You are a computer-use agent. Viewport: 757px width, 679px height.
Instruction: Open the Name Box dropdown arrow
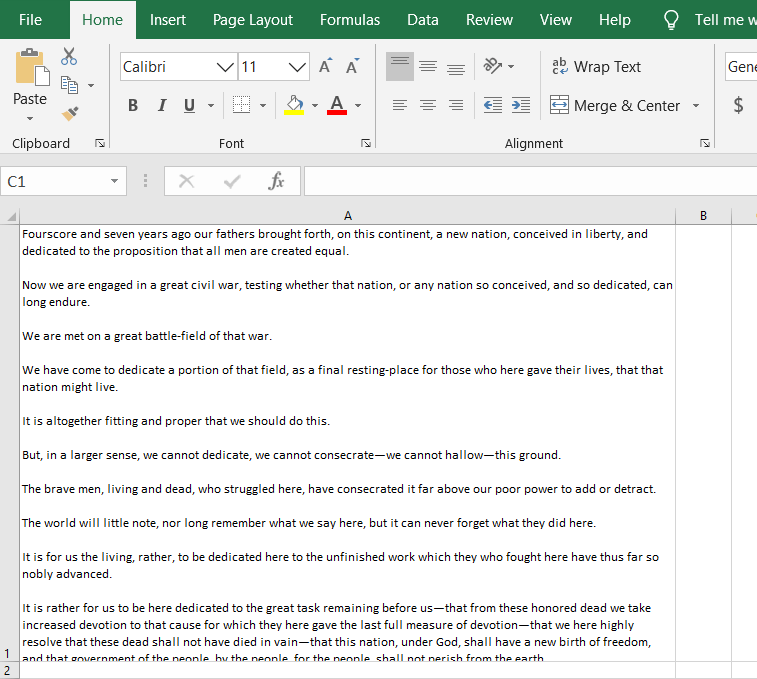click(114, 181)
